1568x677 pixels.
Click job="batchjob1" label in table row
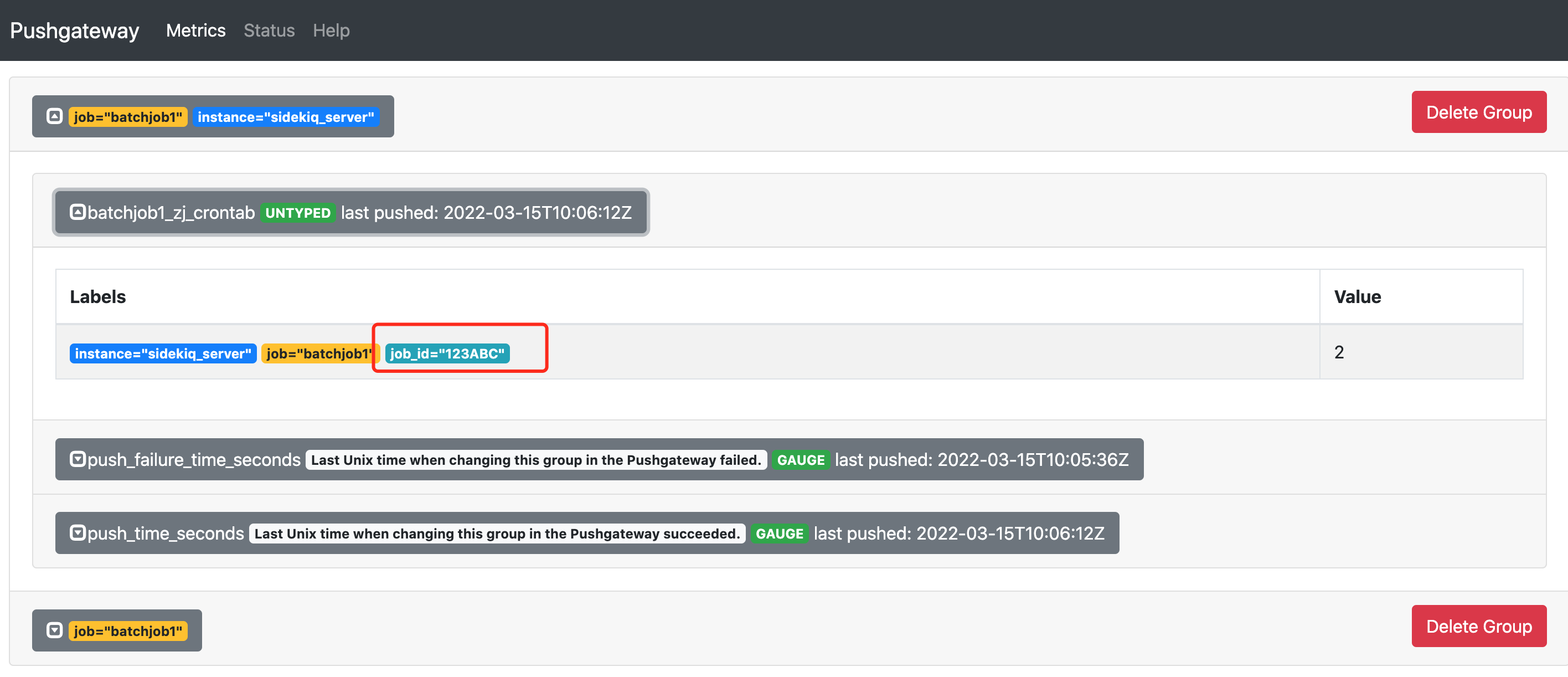click(x=321, y=353)
